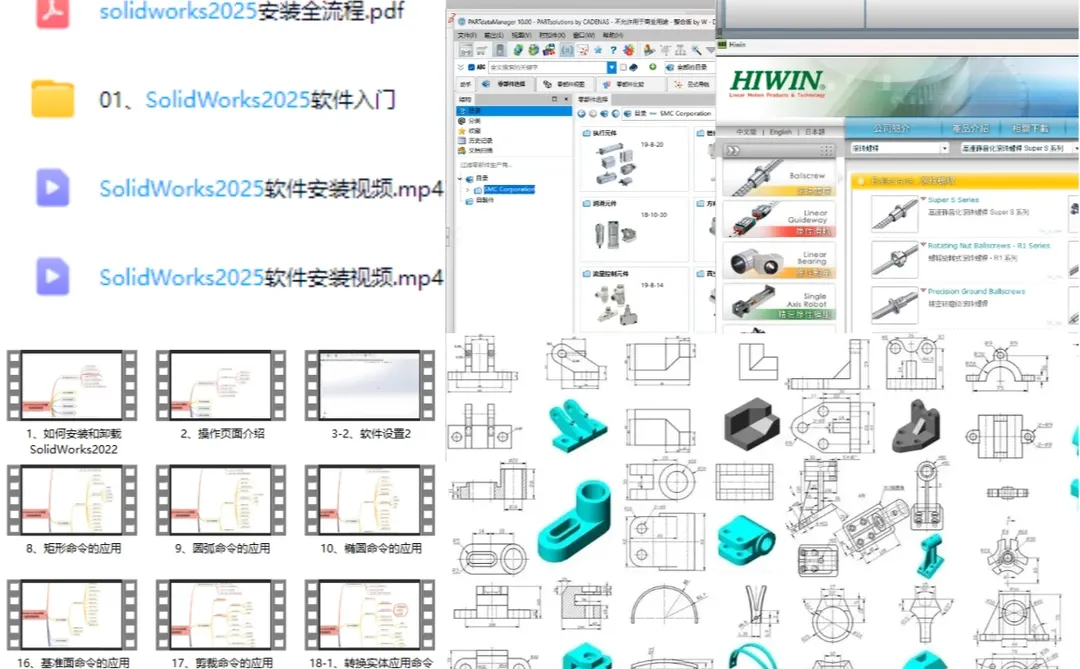Close the structure panel with its X icon
Image resolution: width=1080 pixels, height=669 pixels.
[x=566, y=99]
